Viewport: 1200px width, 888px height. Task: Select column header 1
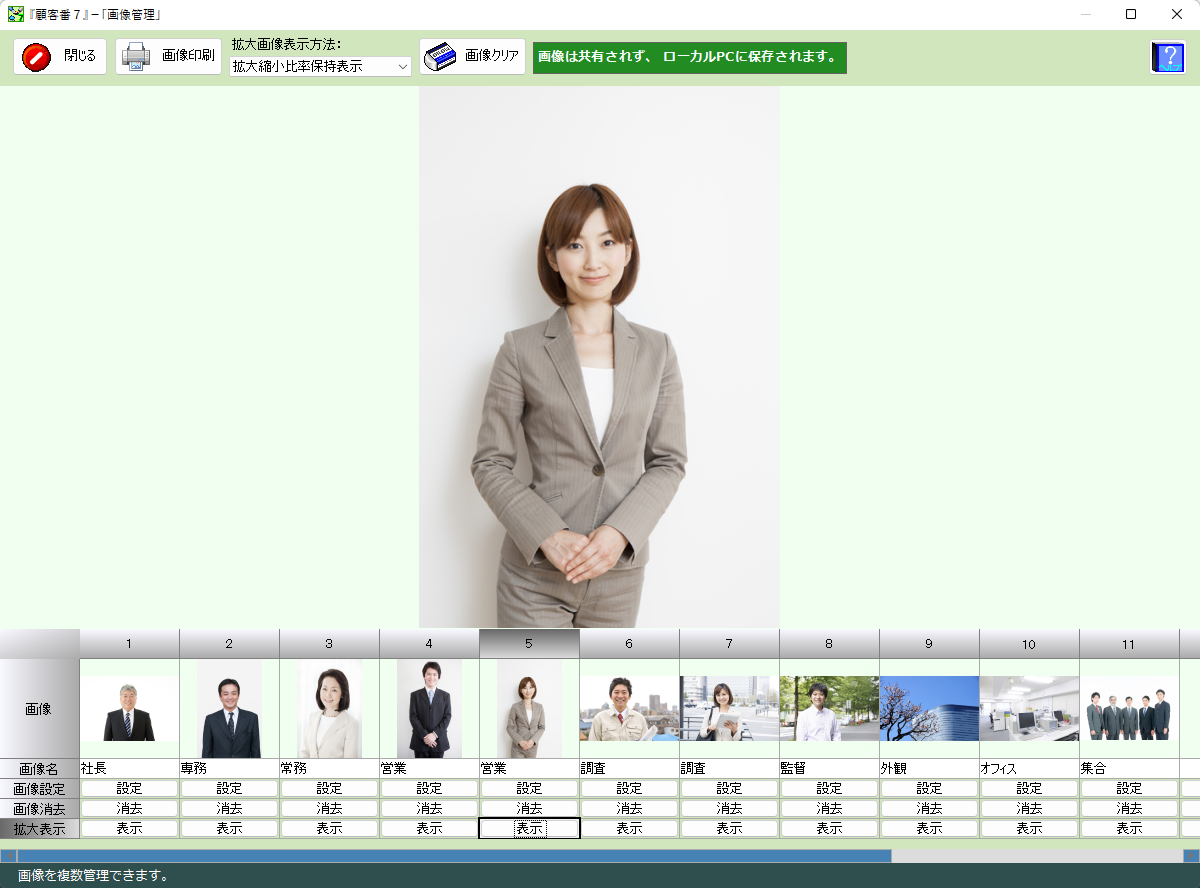129,644
